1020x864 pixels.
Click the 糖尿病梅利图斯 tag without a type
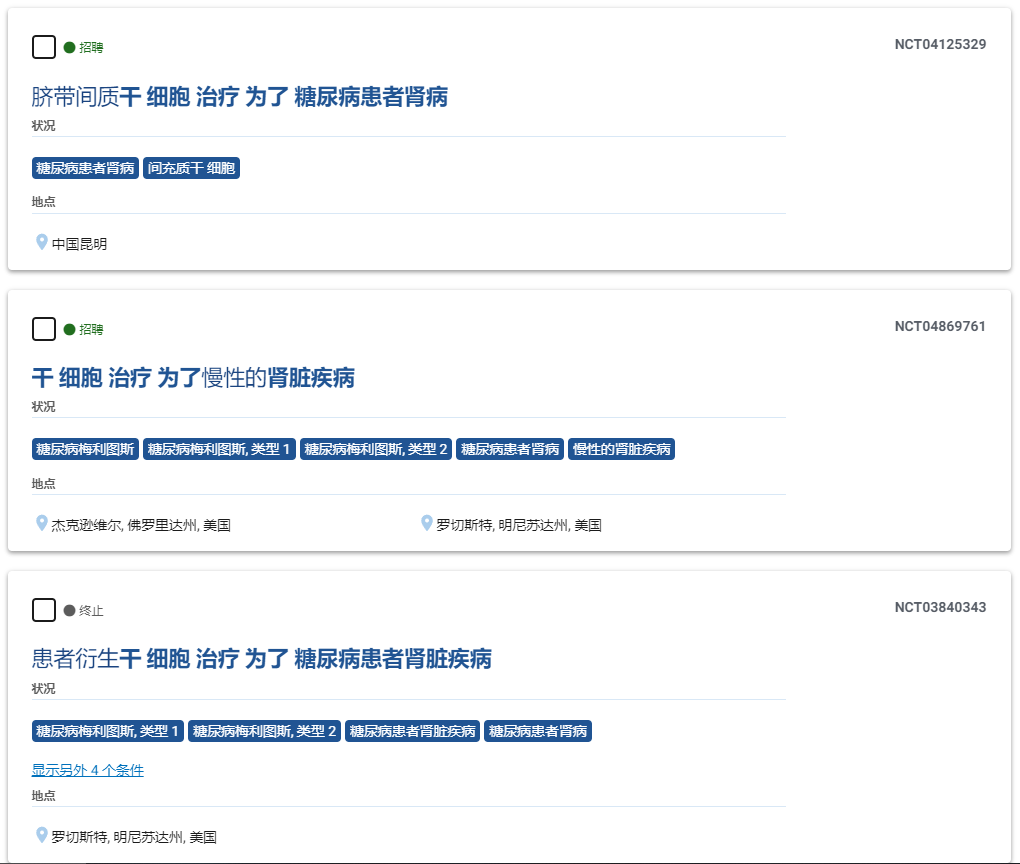click(x=85, y=449)
